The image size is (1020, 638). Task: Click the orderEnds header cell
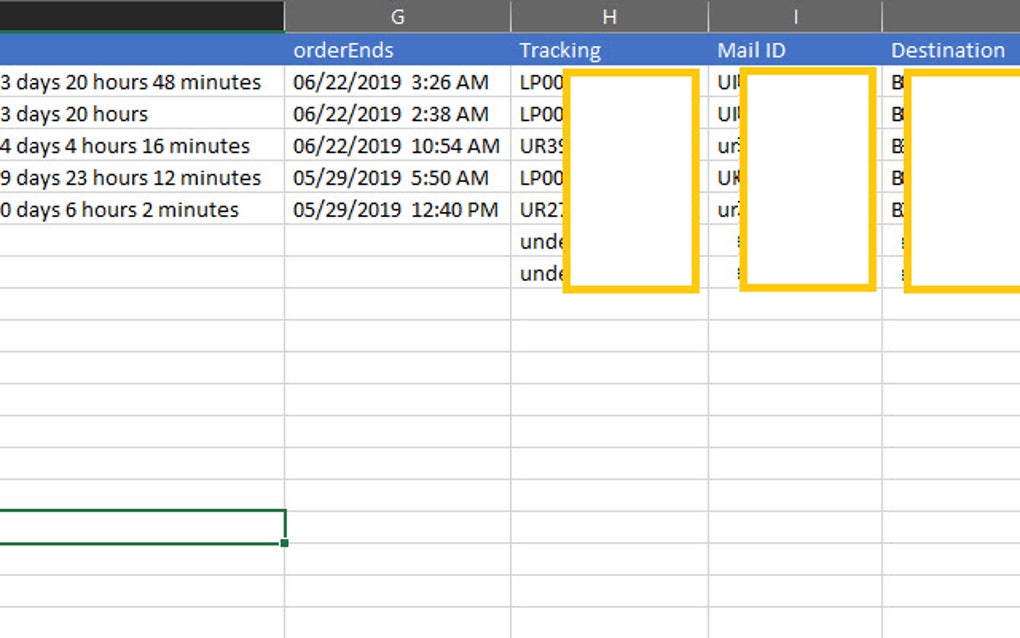pyautogui.click(x=397, y=50)
